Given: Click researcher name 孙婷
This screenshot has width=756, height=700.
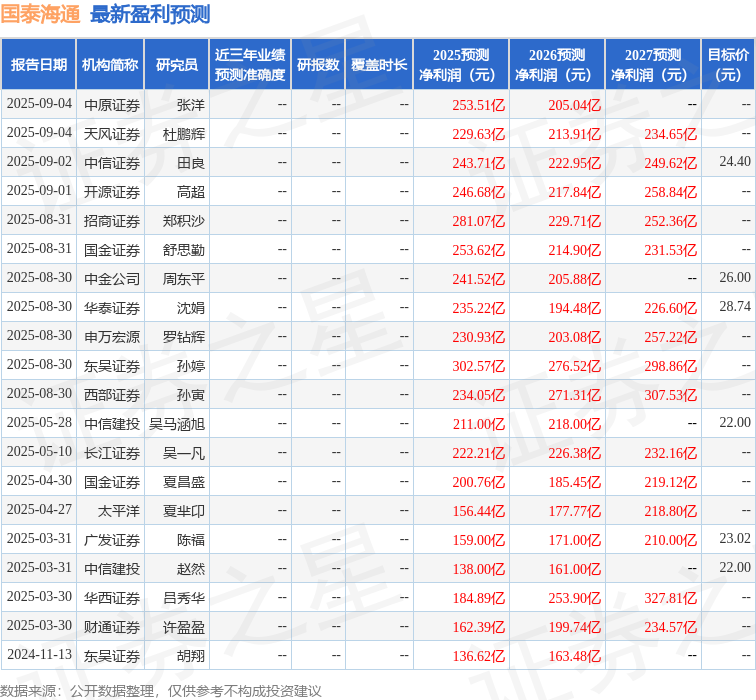Looking at the screenshot, I should click(x=191, y=366).
